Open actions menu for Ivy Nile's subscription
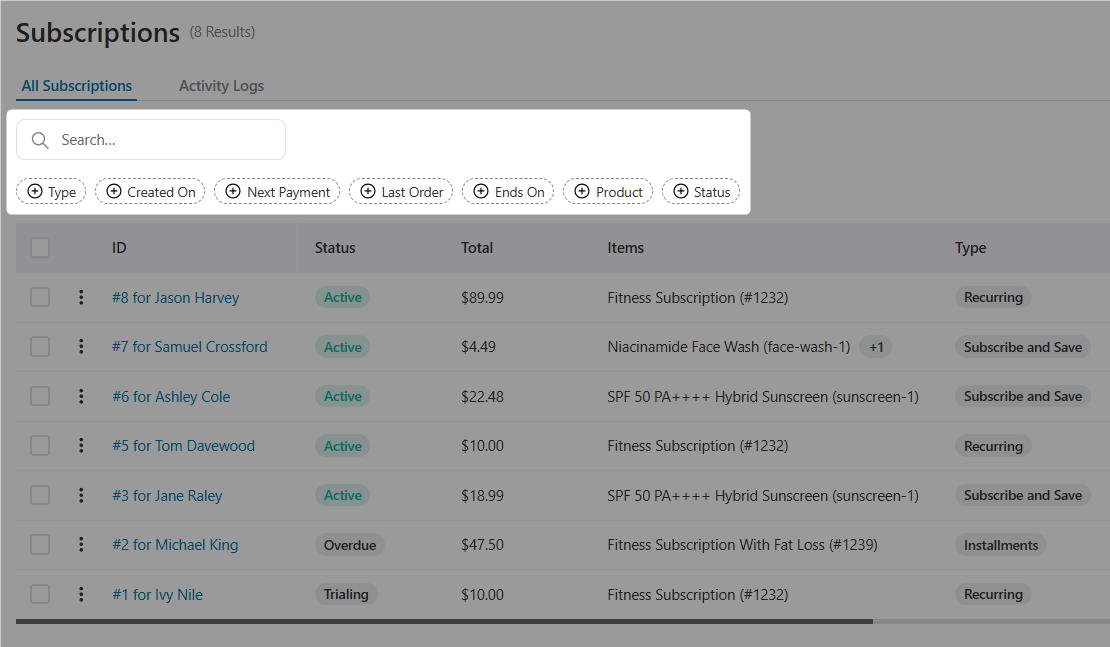Screen dimensions: 1110x647 pos(81,593)
